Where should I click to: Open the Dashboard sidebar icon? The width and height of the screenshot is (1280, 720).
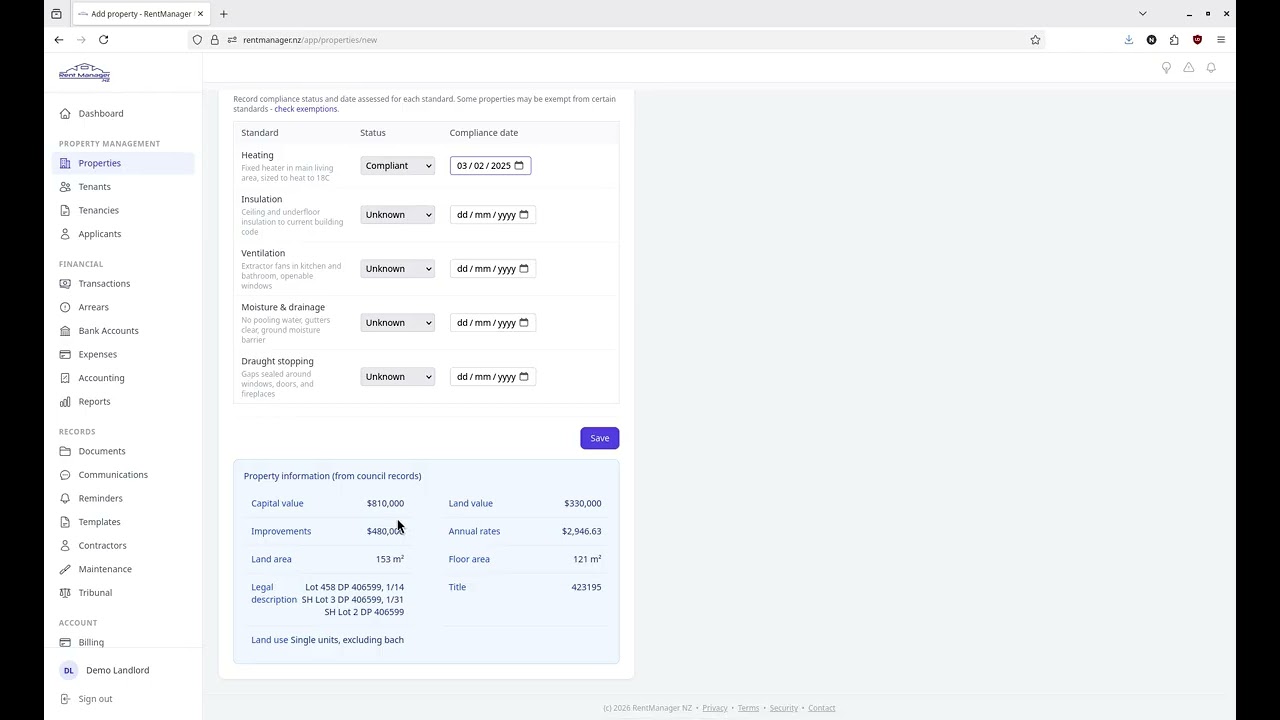(66, 113)
